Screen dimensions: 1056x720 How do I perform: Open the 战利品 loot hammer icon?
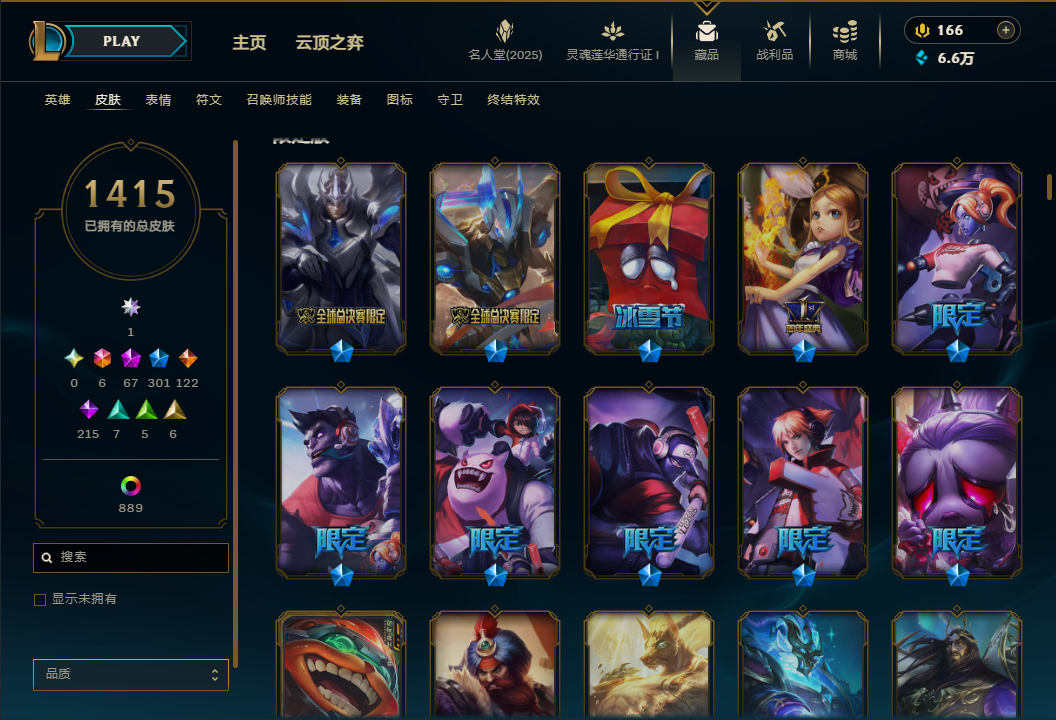774,31
